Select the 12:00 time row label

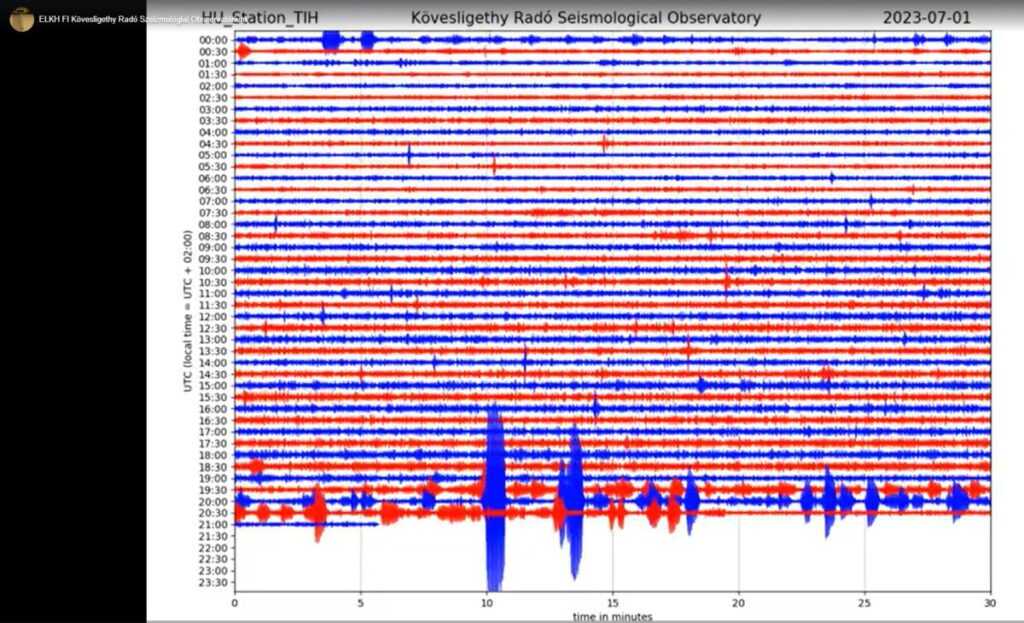click(x=213, y=317)
